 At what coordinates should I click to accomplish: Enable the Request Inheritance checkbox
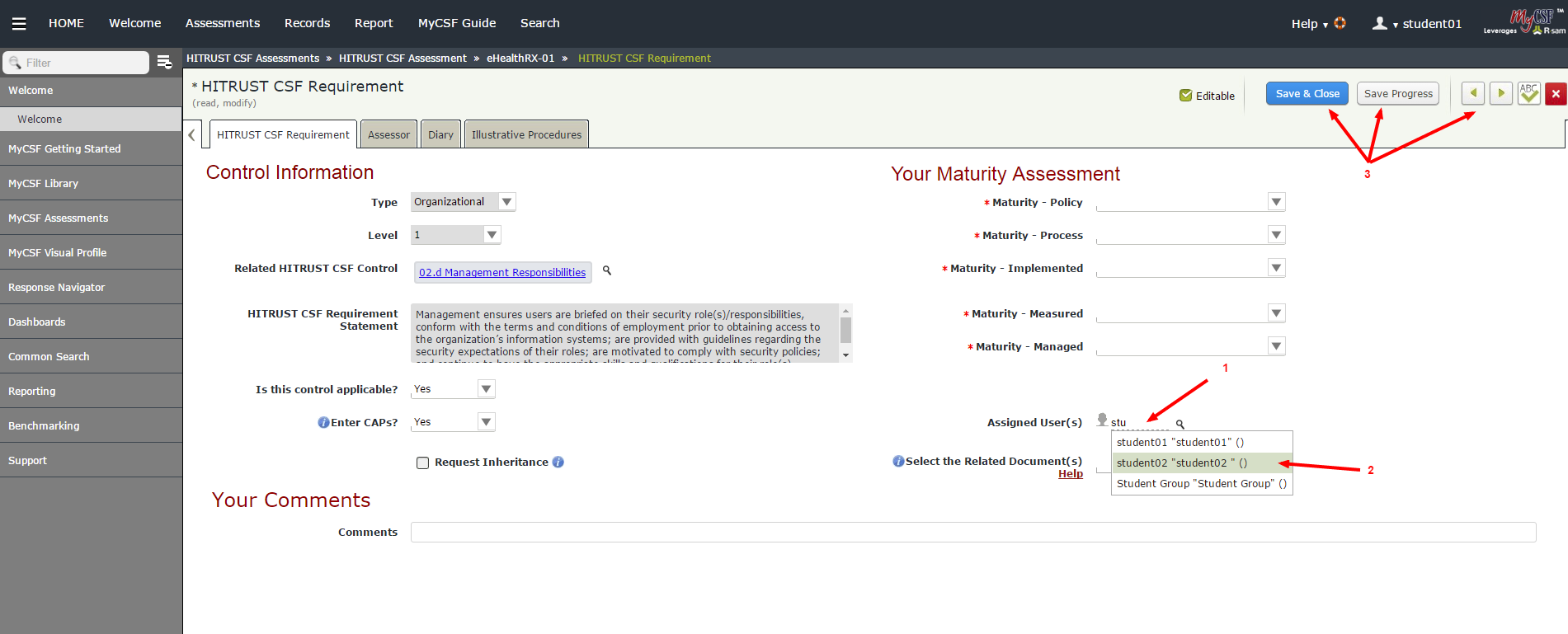423,463
